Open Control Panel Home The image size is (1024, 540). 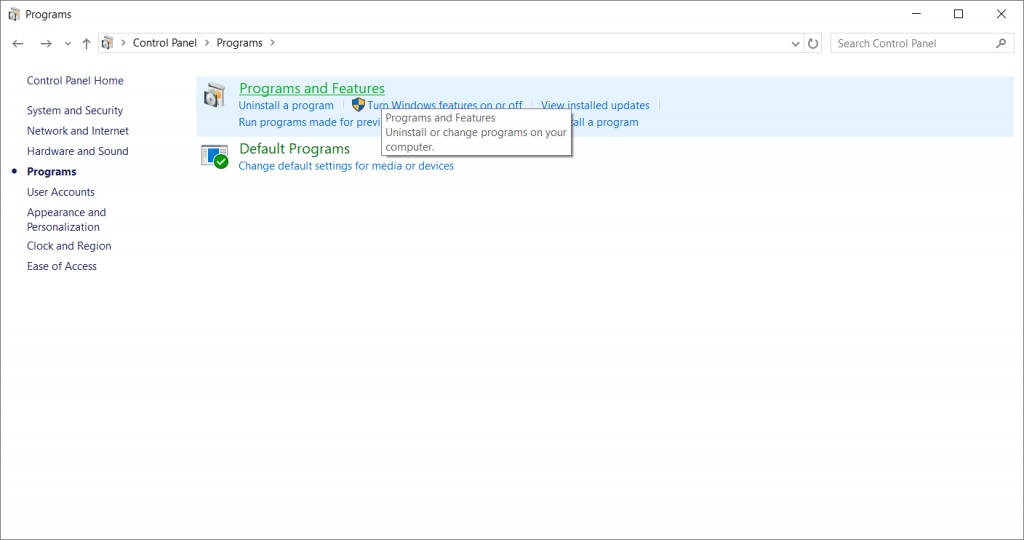[75, 81]
